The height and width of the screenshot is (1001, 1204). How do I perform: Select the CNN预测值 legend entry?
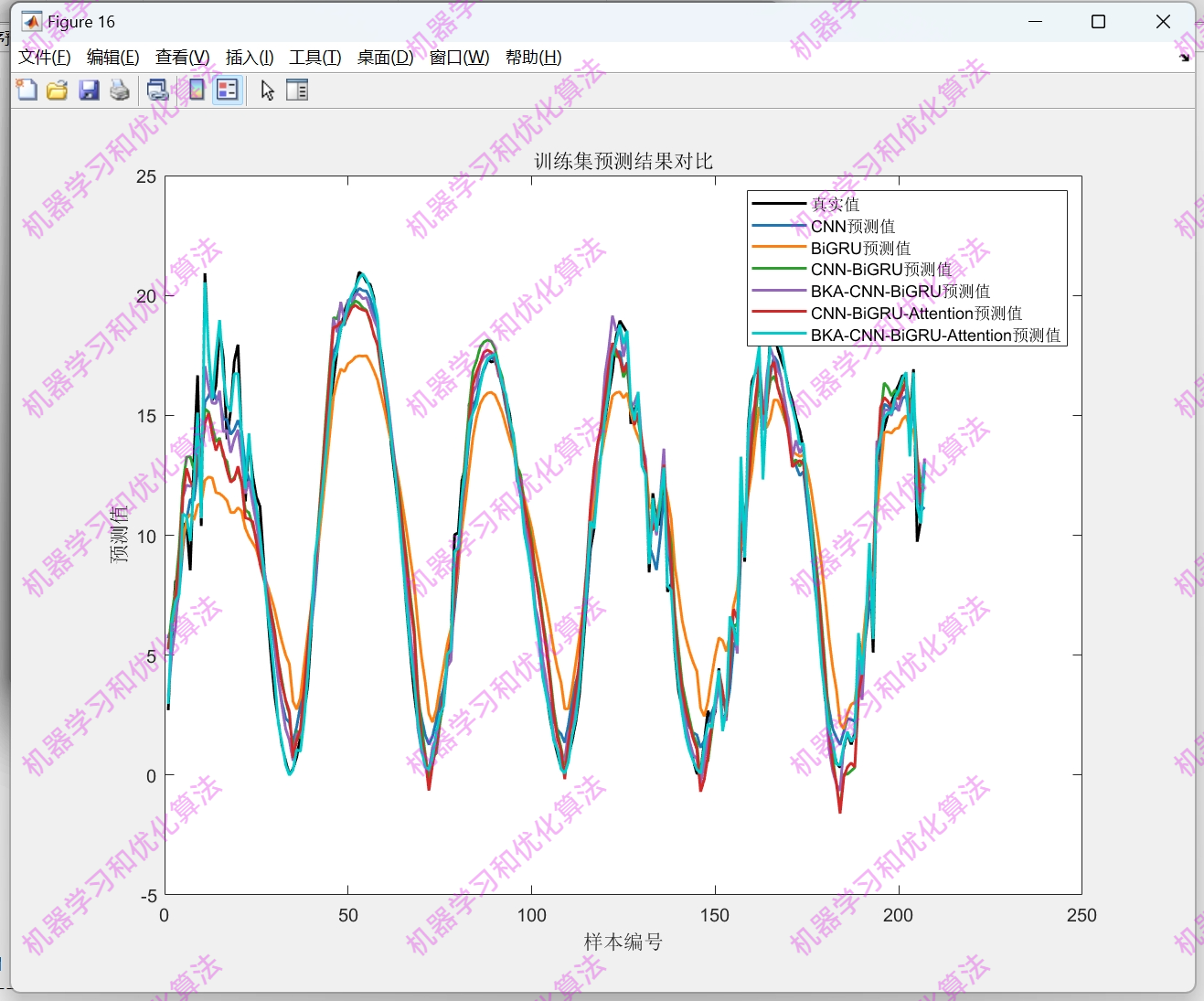pyautogui.click(x=853, y=226)
